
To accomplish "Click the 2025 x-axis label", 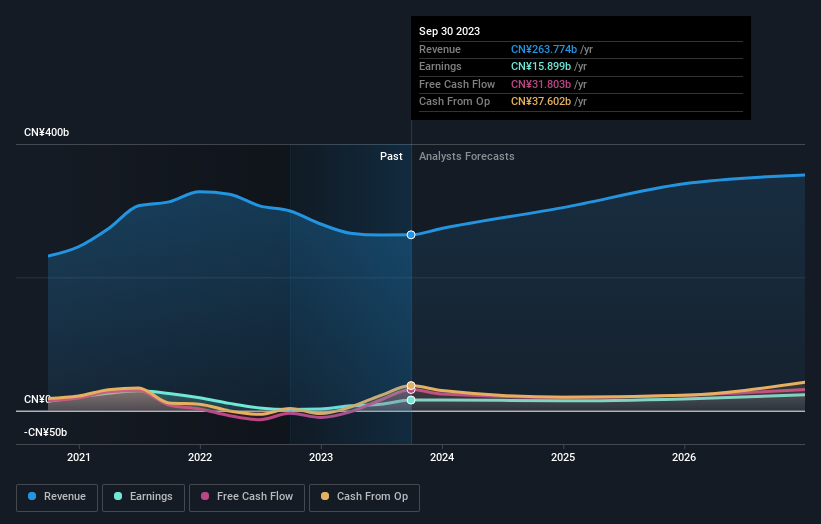I will tap(563, 457).
